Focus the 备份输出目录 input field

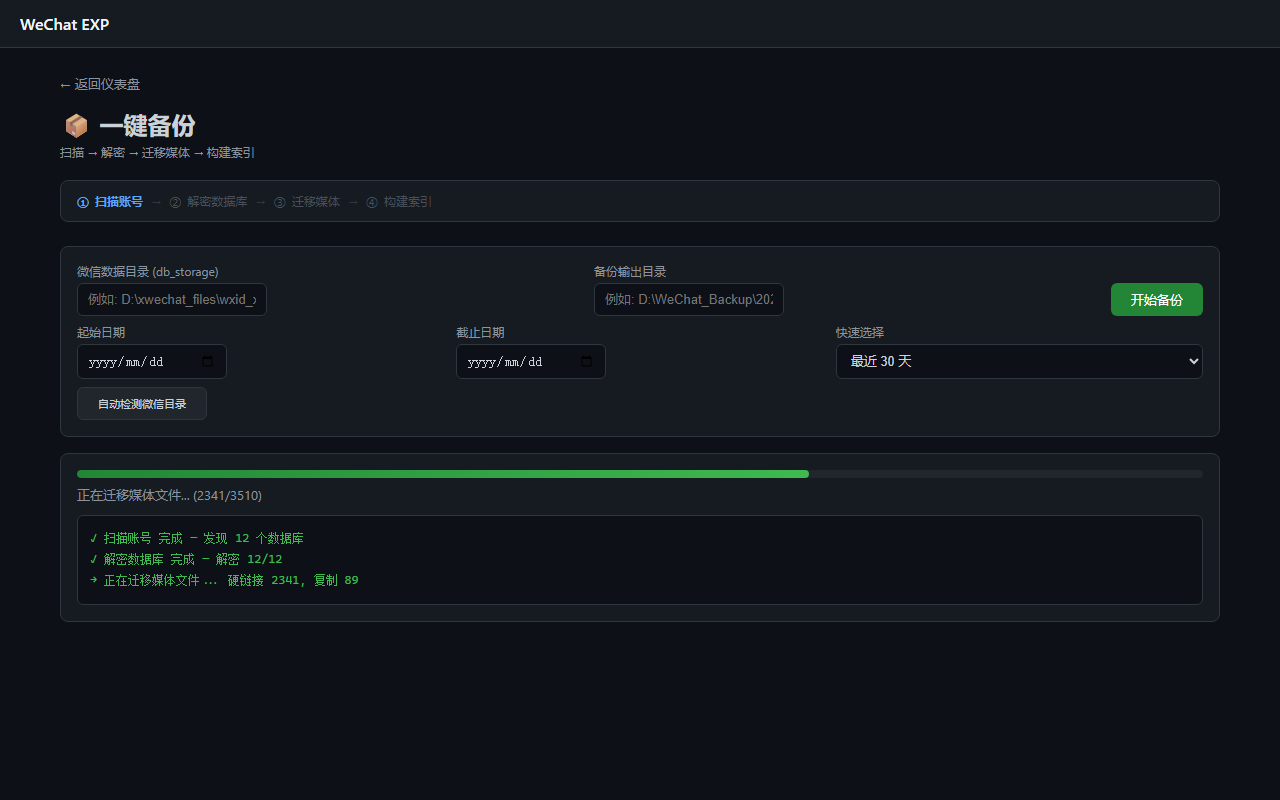pyautogui.click(x=689, y=299)
